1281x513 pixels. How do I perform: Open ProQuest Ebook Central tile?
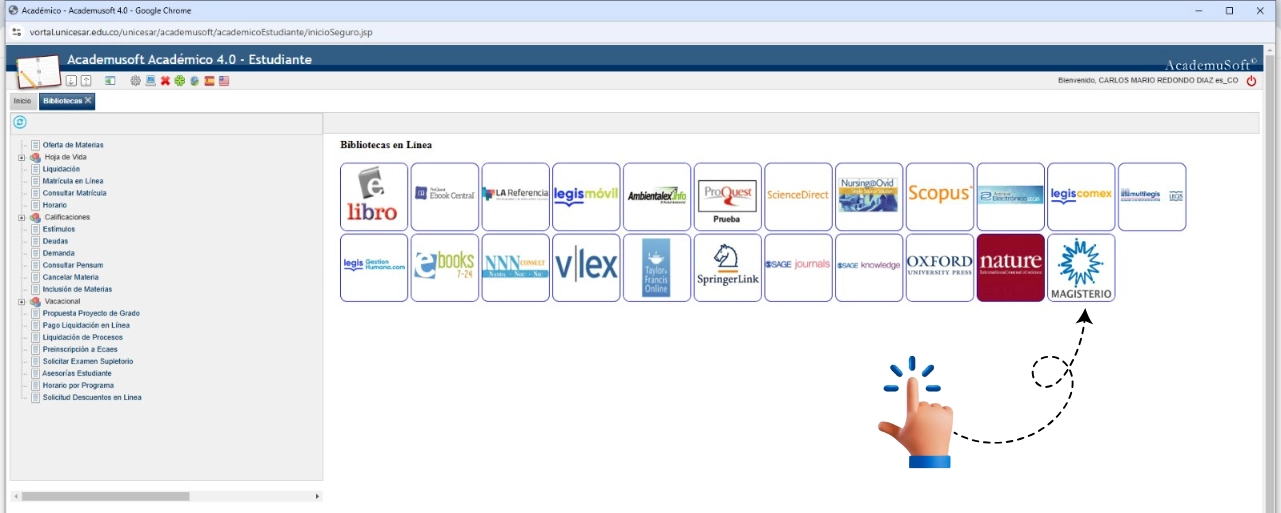click(445, 197)
